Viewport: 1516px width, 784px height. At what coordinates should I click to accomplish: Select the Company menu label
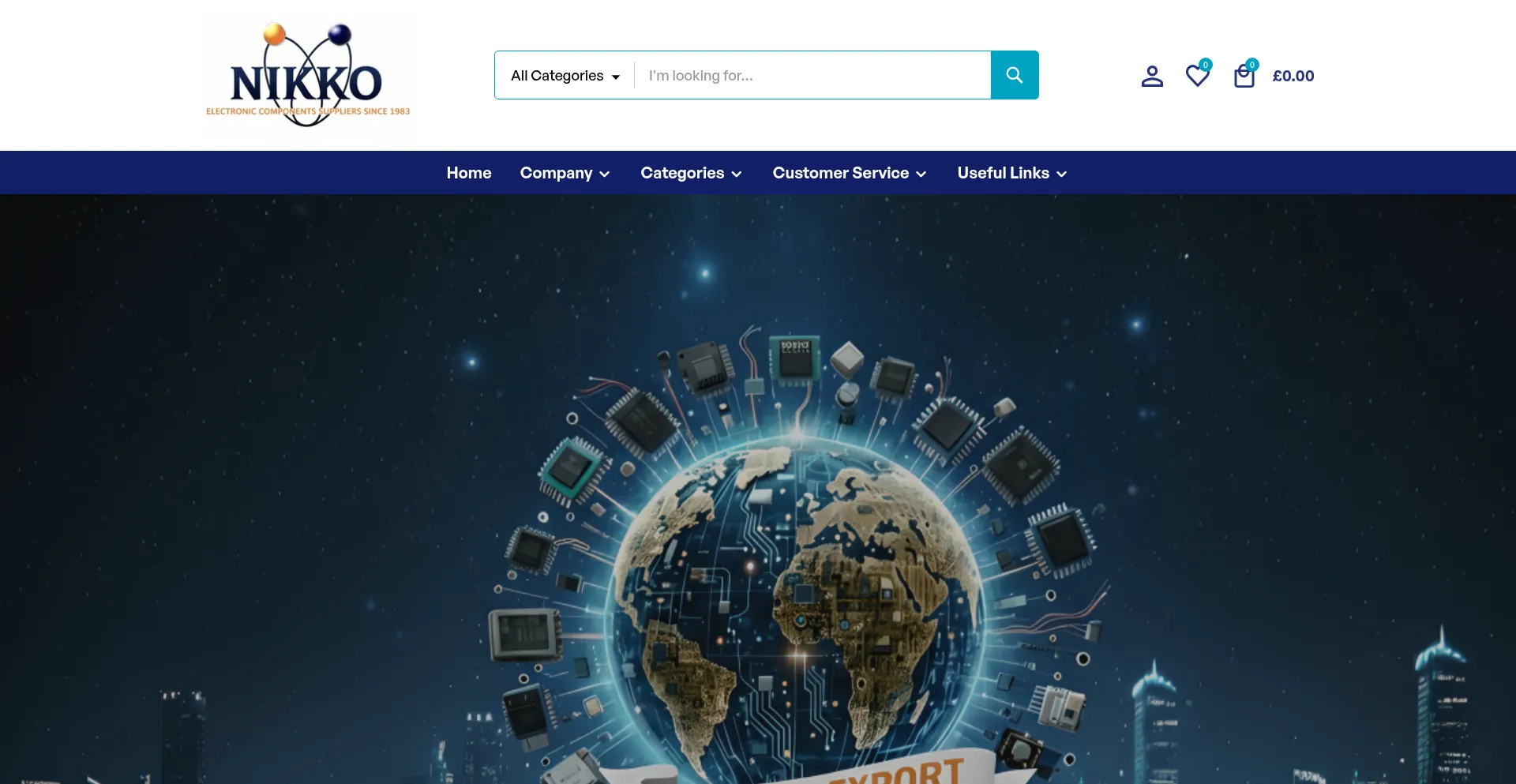click(556, 173)
